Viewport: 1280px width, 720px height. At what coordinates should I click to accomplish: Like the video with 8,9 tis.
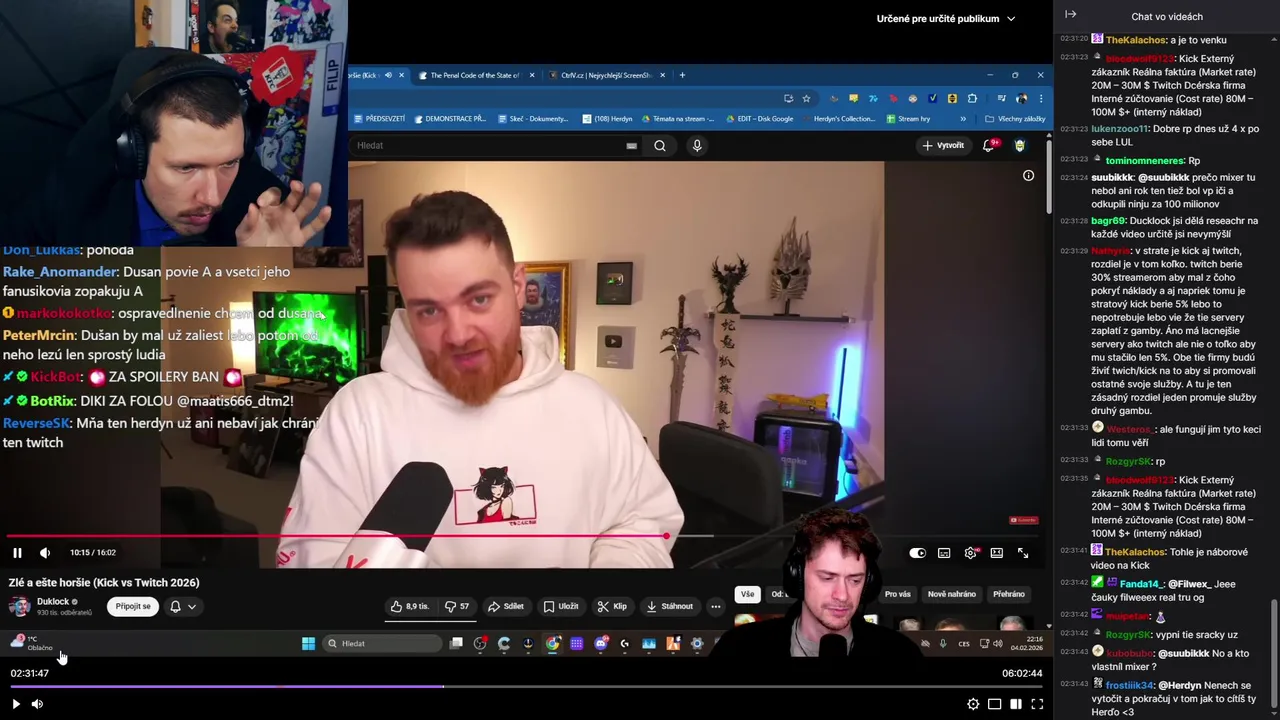pos(411,606)
